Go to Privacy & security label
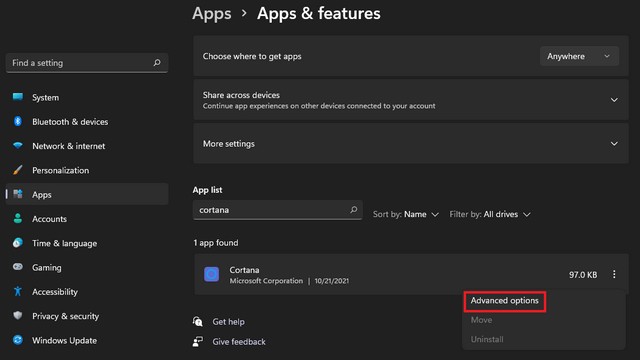 [65, 316]
